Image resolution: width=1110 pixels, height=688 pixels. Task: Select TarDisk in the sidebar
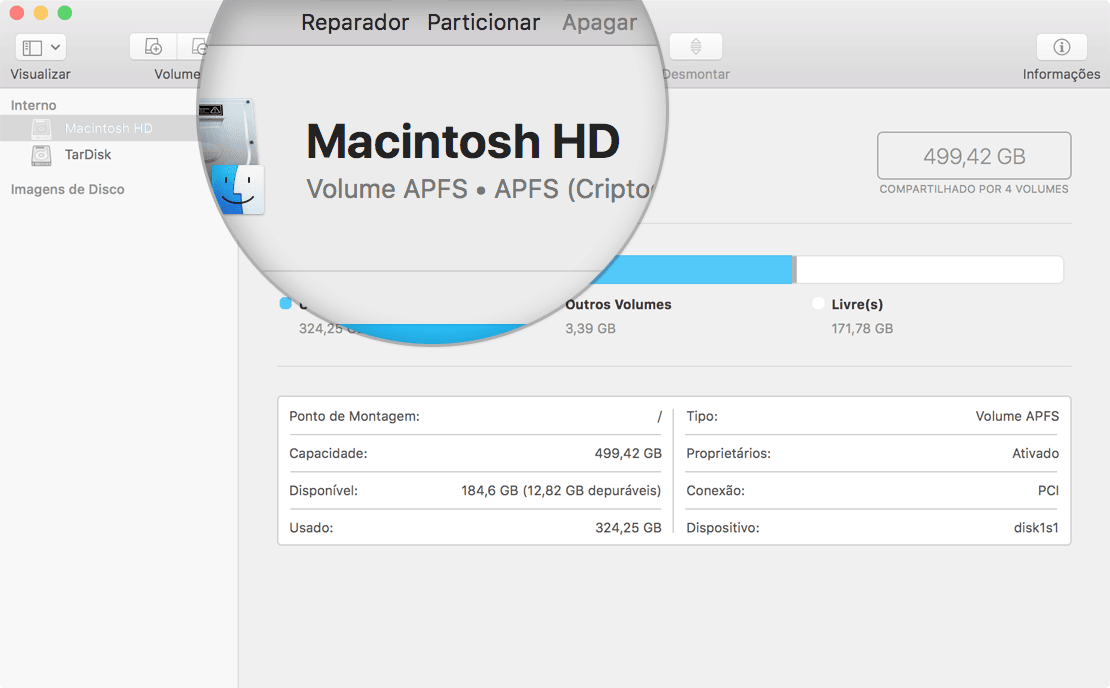(x=88, y=154)
